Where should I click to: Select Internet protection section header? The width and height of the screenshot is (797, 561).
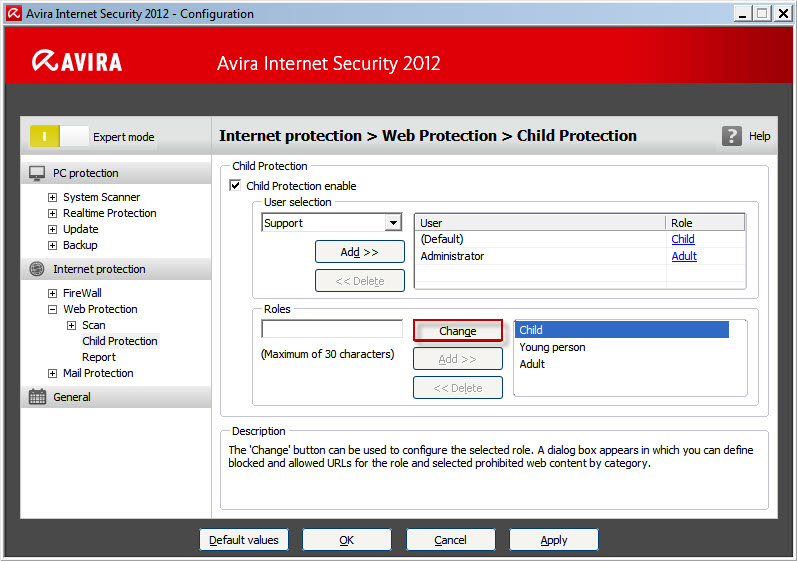[x=116, y=269]
